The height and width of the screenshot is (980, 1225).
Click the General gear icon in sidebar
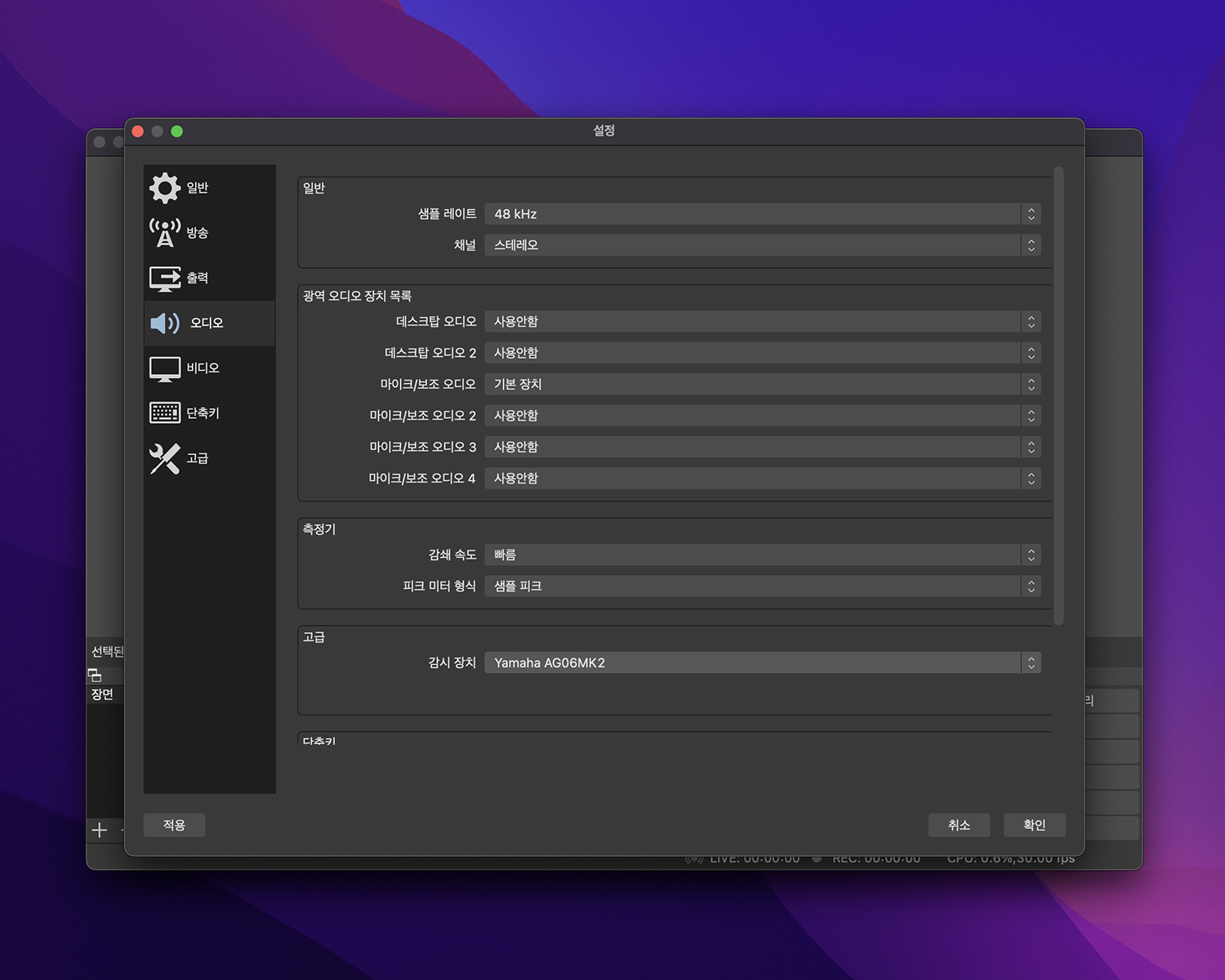point(165,188)
